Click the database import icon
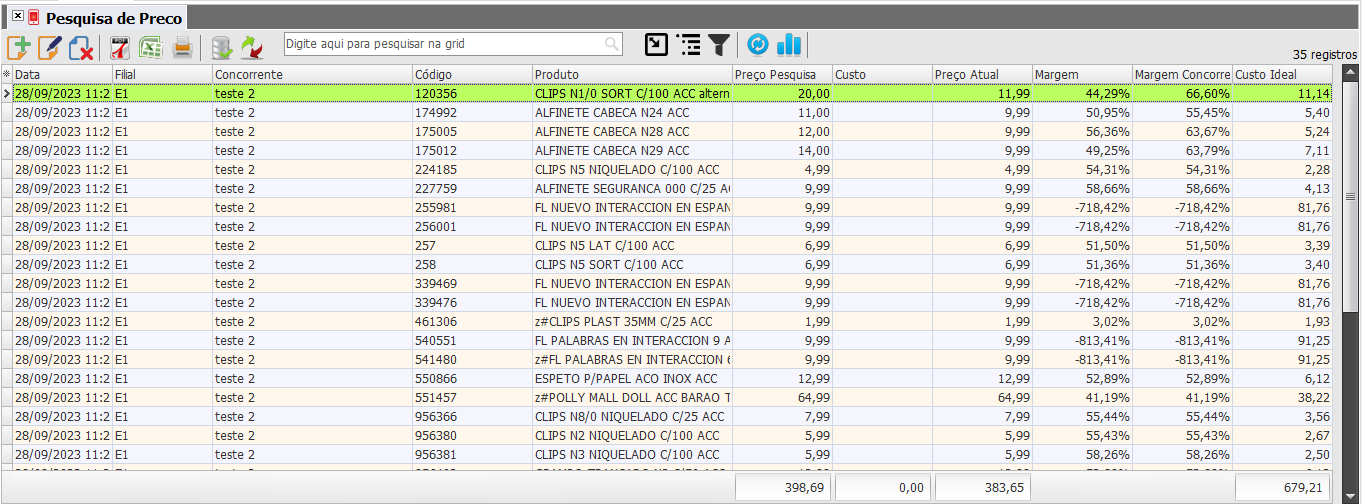 (x=221, y=46)
